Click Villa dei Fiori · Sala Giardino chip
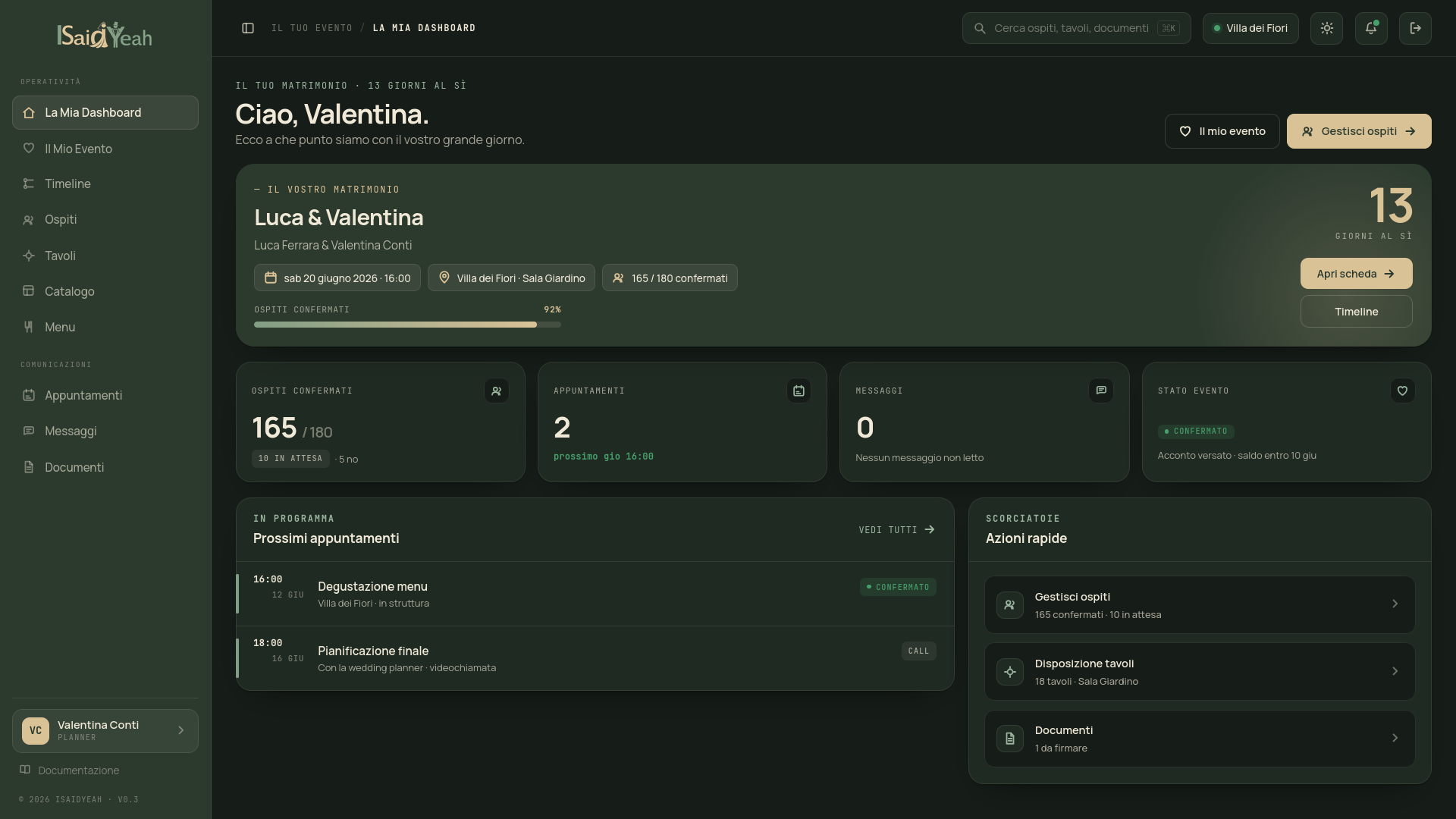The height and width of the screenshot is (819, 1456). coord(511,278)
